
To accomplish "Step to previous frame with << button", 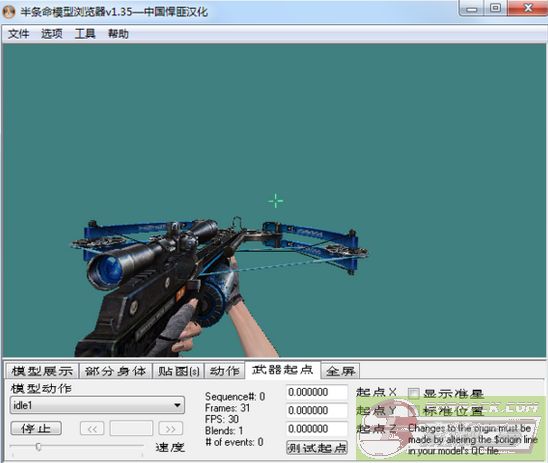I will (x=92, y=428).
